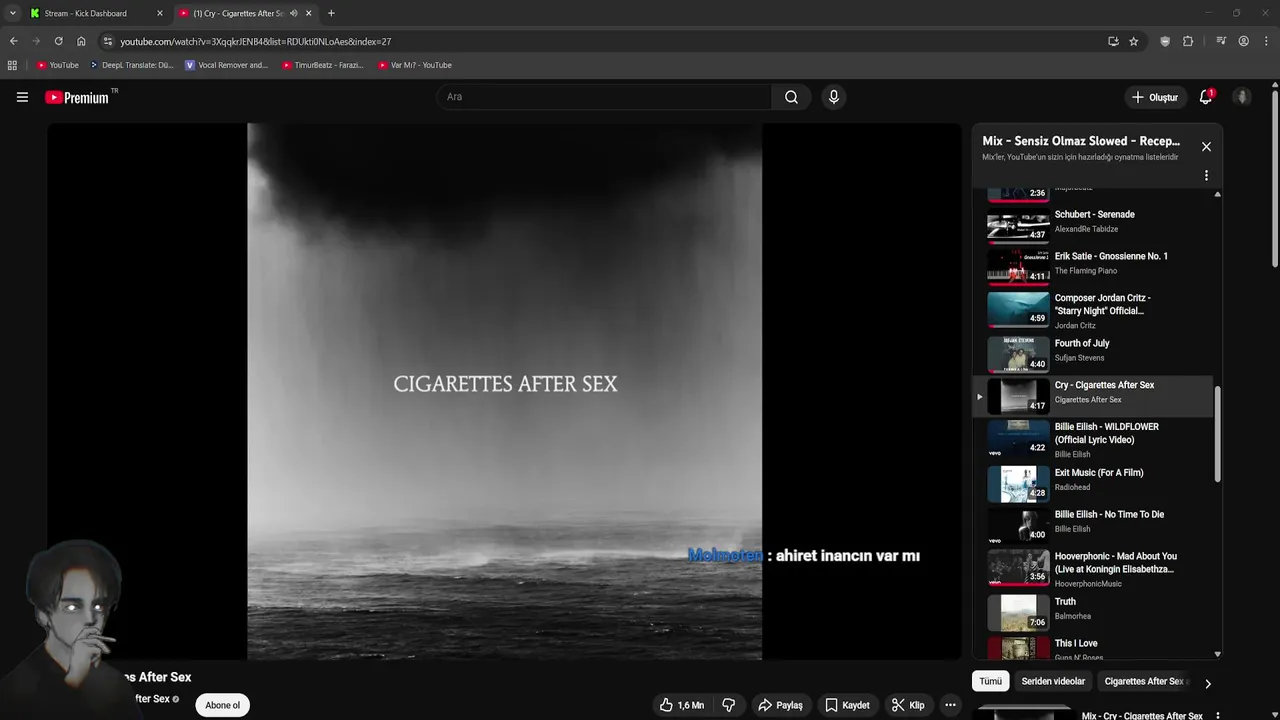The image size is (1280, 720).
Task: Play Jordan Critz Starry Night video
Action: click(1093, 310)
